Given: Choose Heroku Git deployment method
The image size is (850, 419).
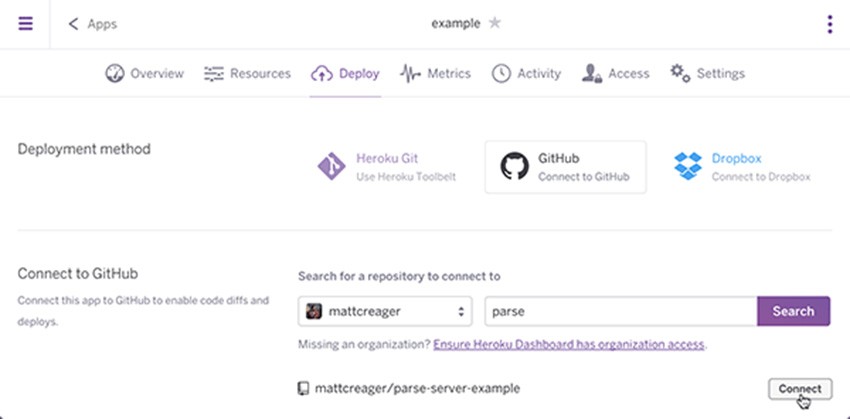Looking at the screenshot, I should (x=387, y=167).
